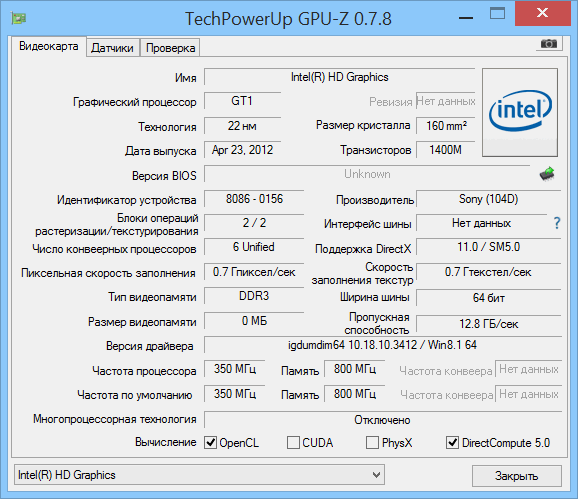The image size is (578, 499).
Task: Toggle the OpenCL checkbox
Action: click(x=210, y=442)
